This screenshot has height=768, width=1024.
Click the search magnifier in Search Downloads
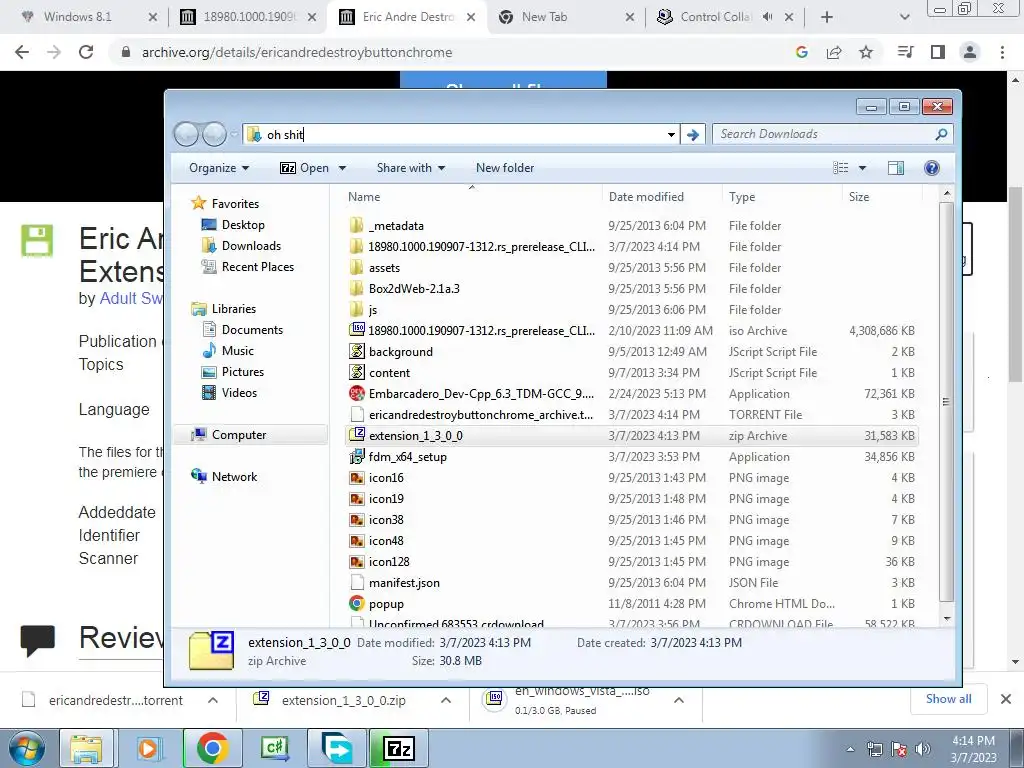click(941, 134)
